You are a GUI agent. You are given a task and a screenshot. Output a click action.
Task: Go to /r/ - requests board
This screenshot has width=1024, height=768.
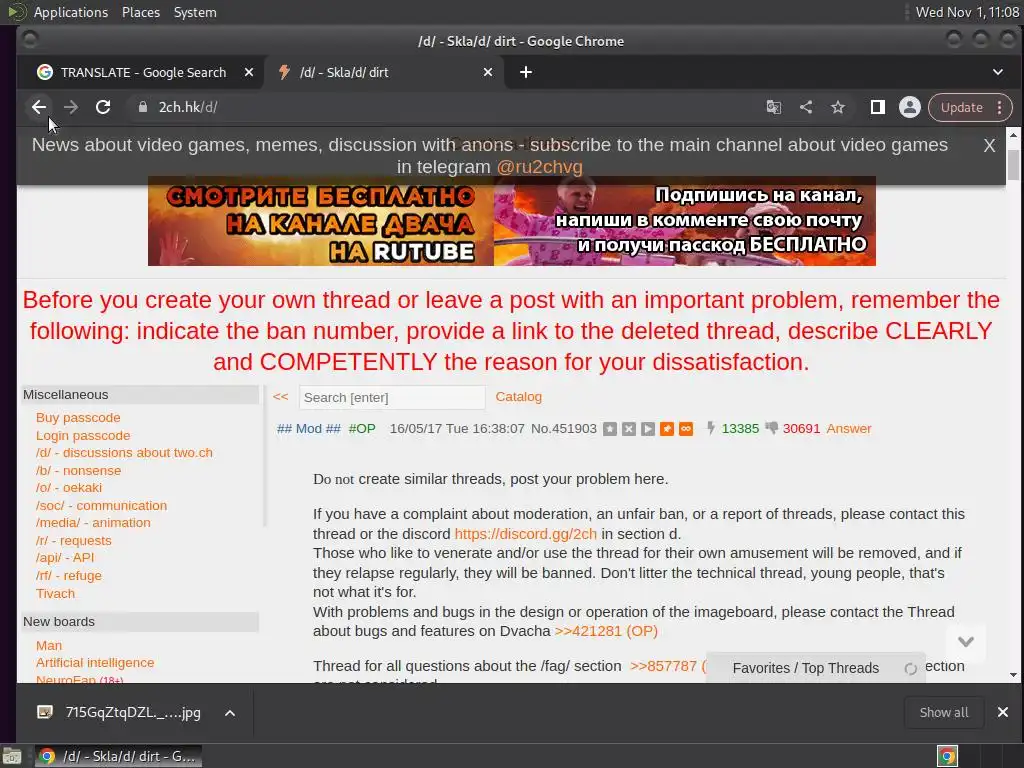point(73,541)
